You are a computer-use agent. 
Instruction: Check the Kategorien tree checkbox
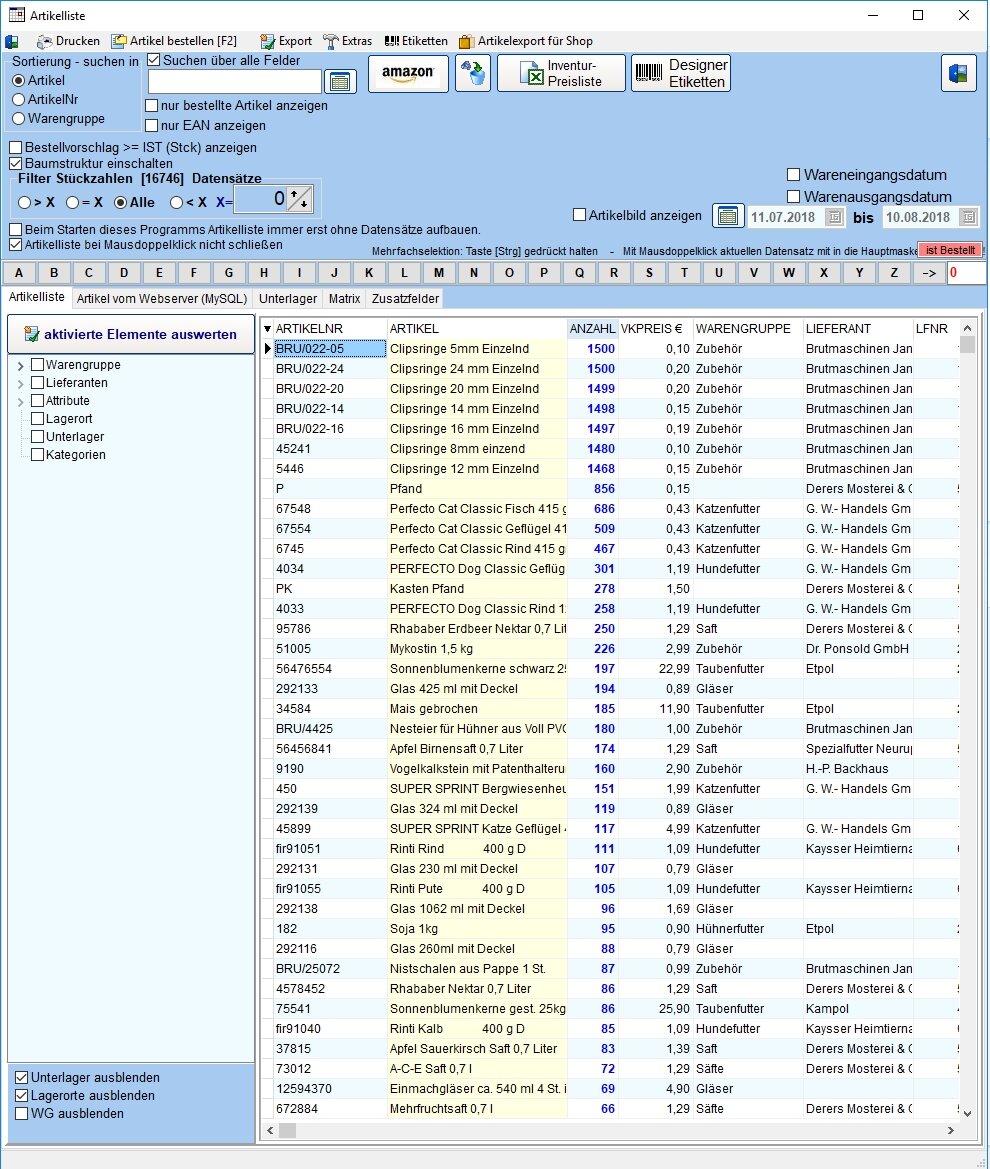[x=37, y=454]
